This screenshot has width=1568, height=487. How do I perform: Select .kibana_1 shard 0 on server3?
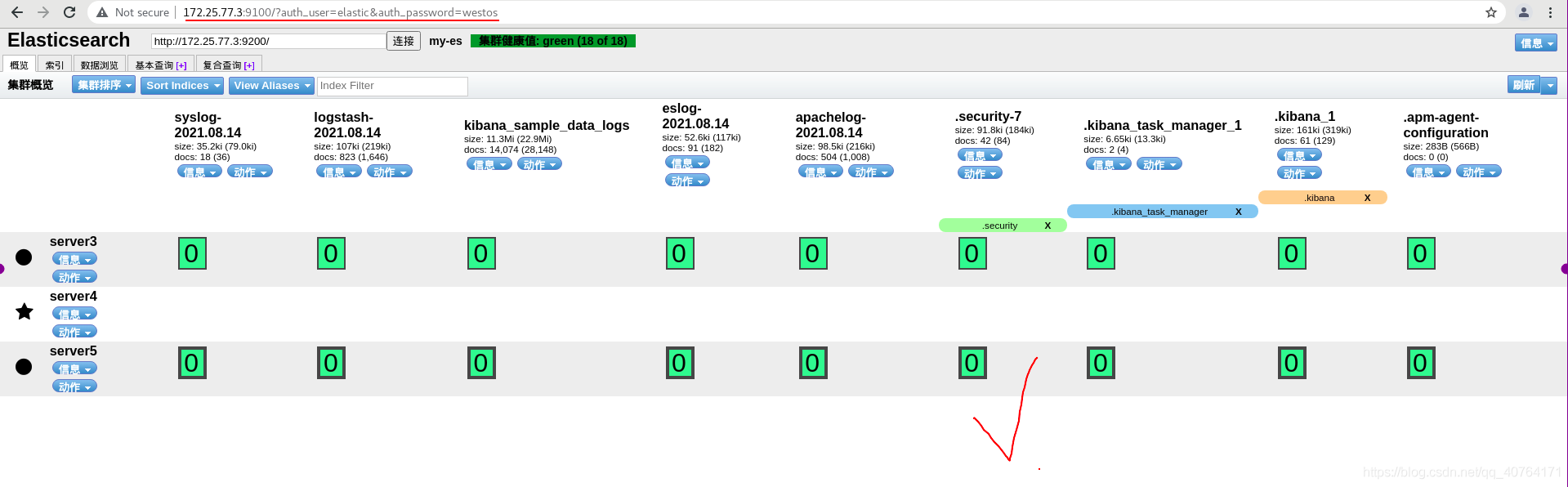(1292, 253)
